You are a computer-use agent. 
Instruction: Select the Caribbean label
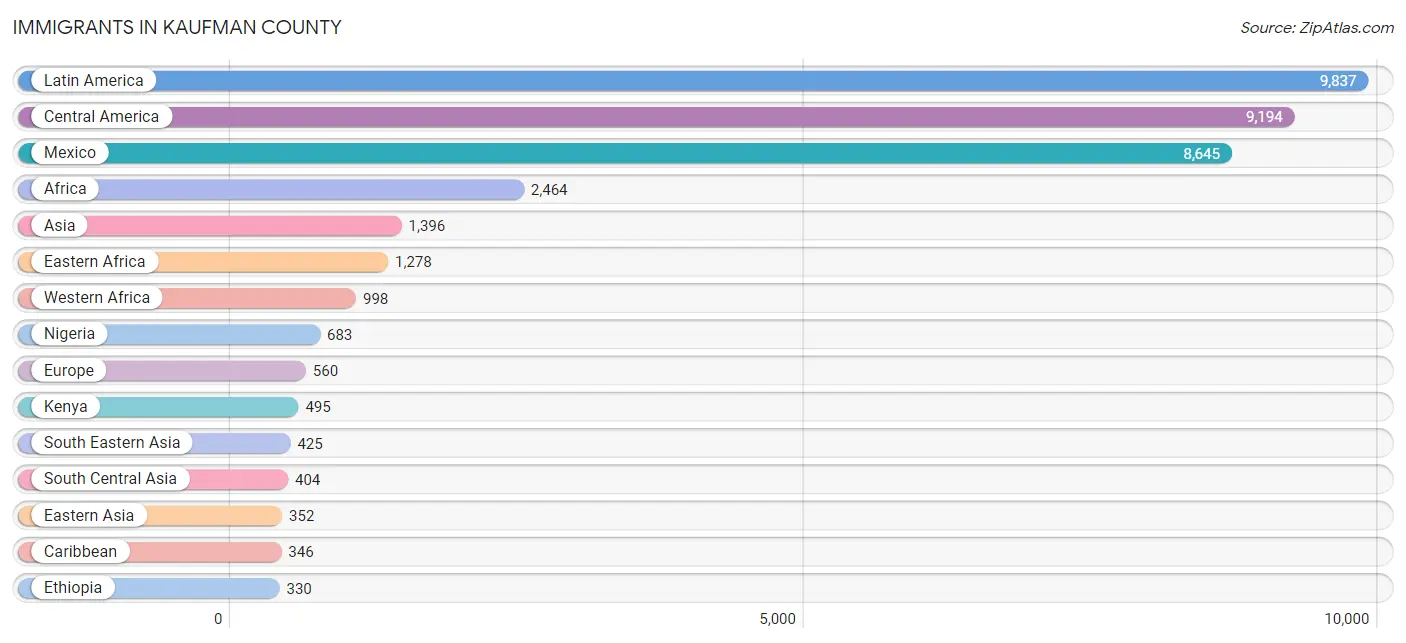80,552
